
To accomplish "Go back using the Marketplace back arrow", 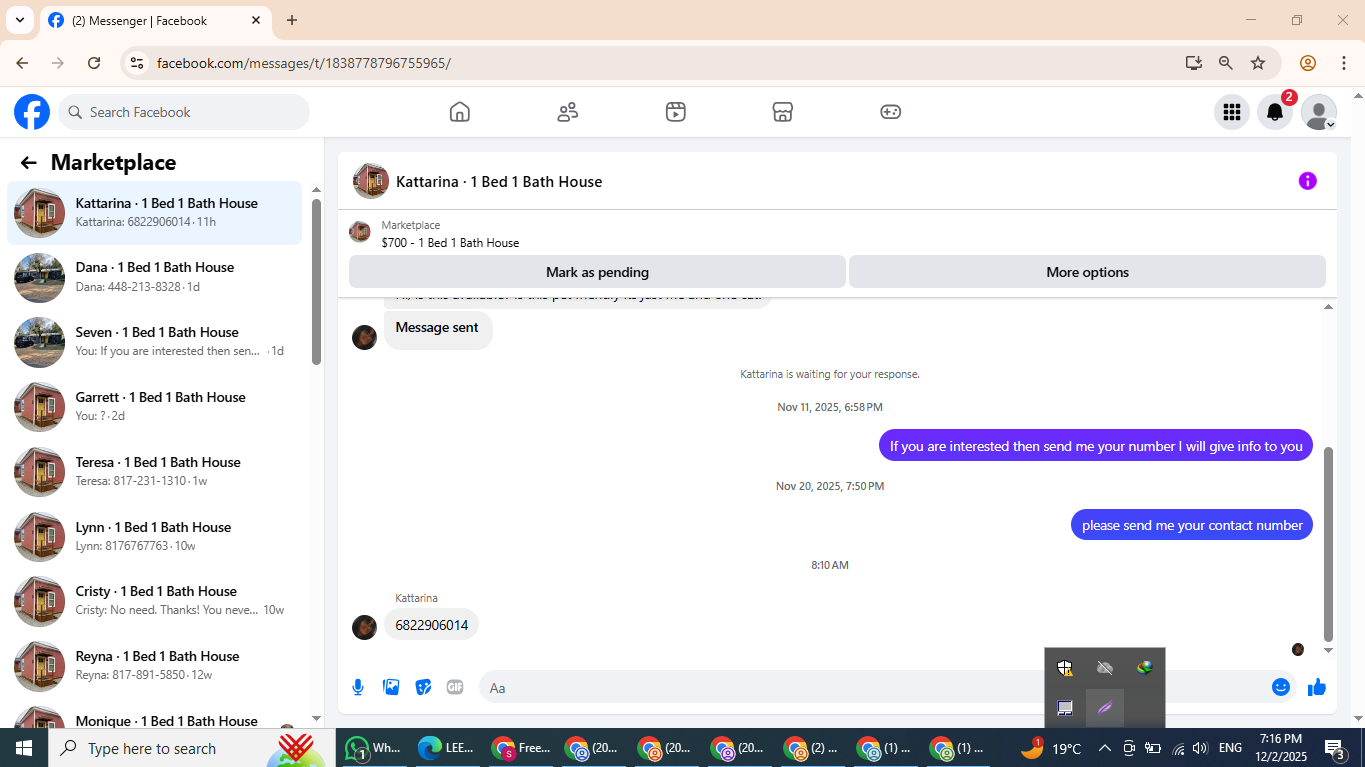I will 28,163.
